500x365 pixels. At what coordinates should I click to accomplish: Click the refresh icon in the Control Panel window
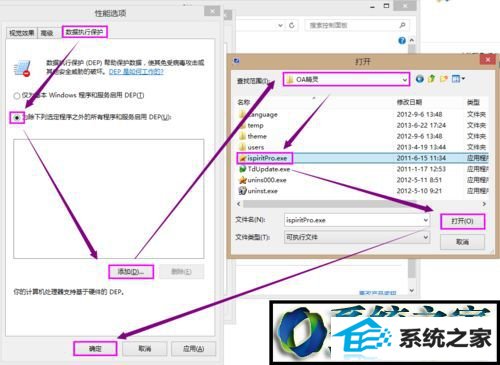coord(292,25)
